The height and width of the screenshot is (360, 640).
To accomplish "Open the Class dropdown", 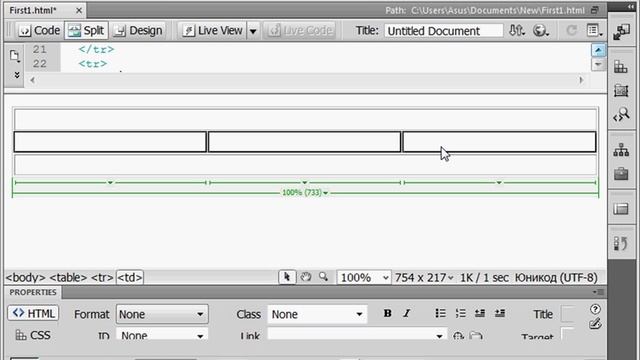I will click(x=317, y=314).
